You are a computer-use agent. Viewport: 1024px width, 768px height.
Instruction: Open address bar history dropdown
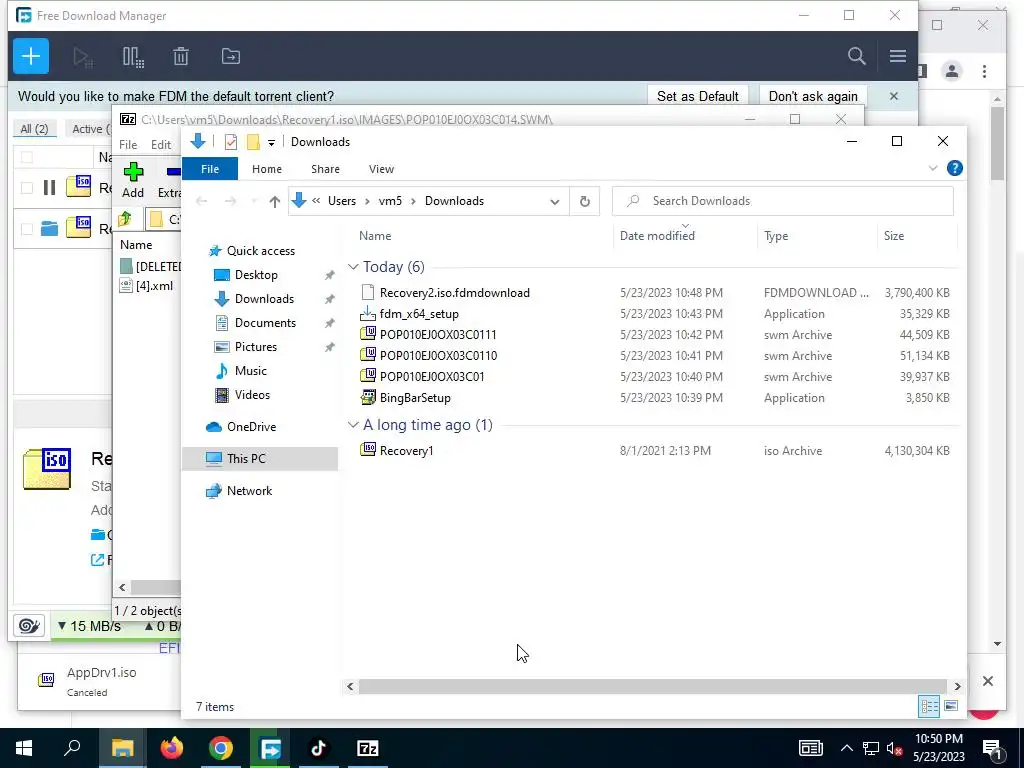point(554,202)
